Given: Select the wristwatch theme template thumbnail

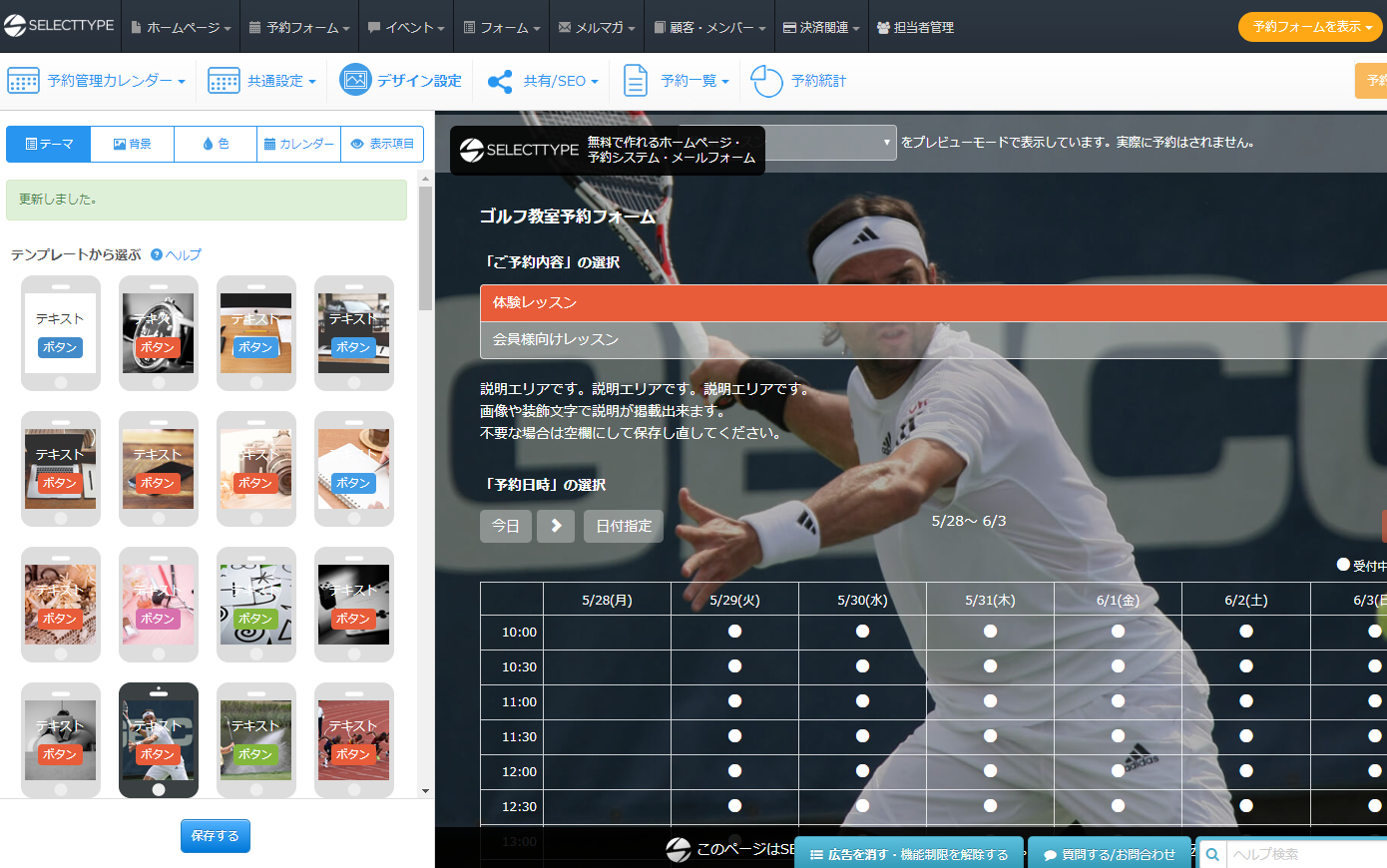Looking at the screenshot, I should coord(159,333).
